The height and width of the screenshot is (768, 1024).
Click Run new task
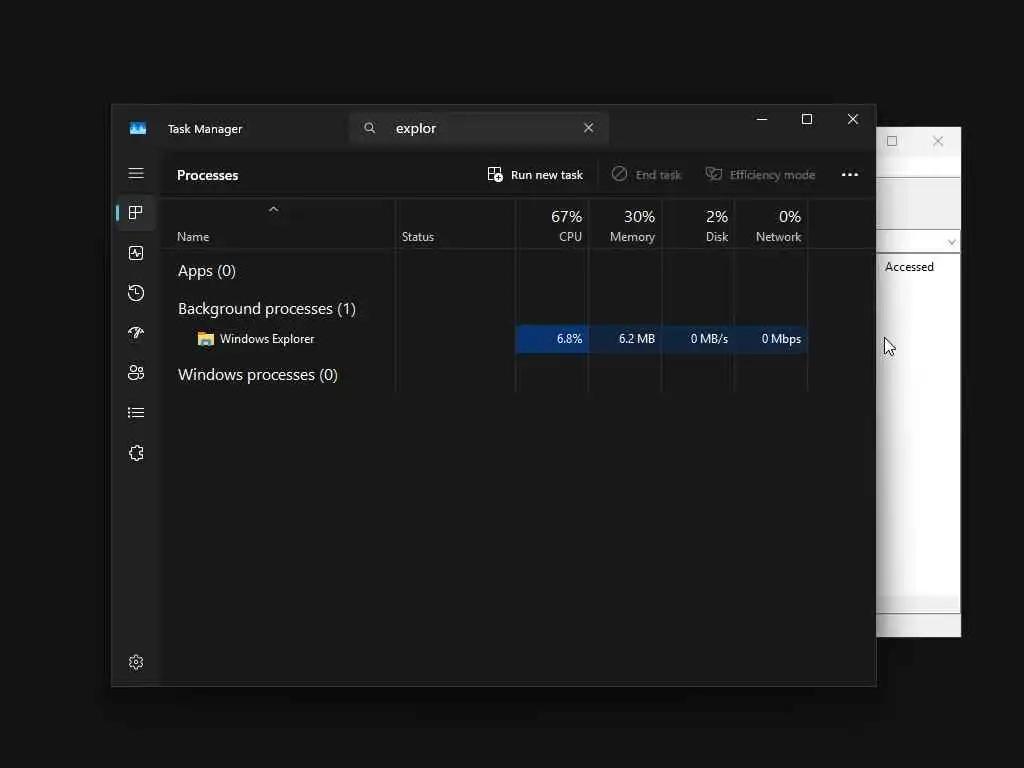tap(535, 174)
